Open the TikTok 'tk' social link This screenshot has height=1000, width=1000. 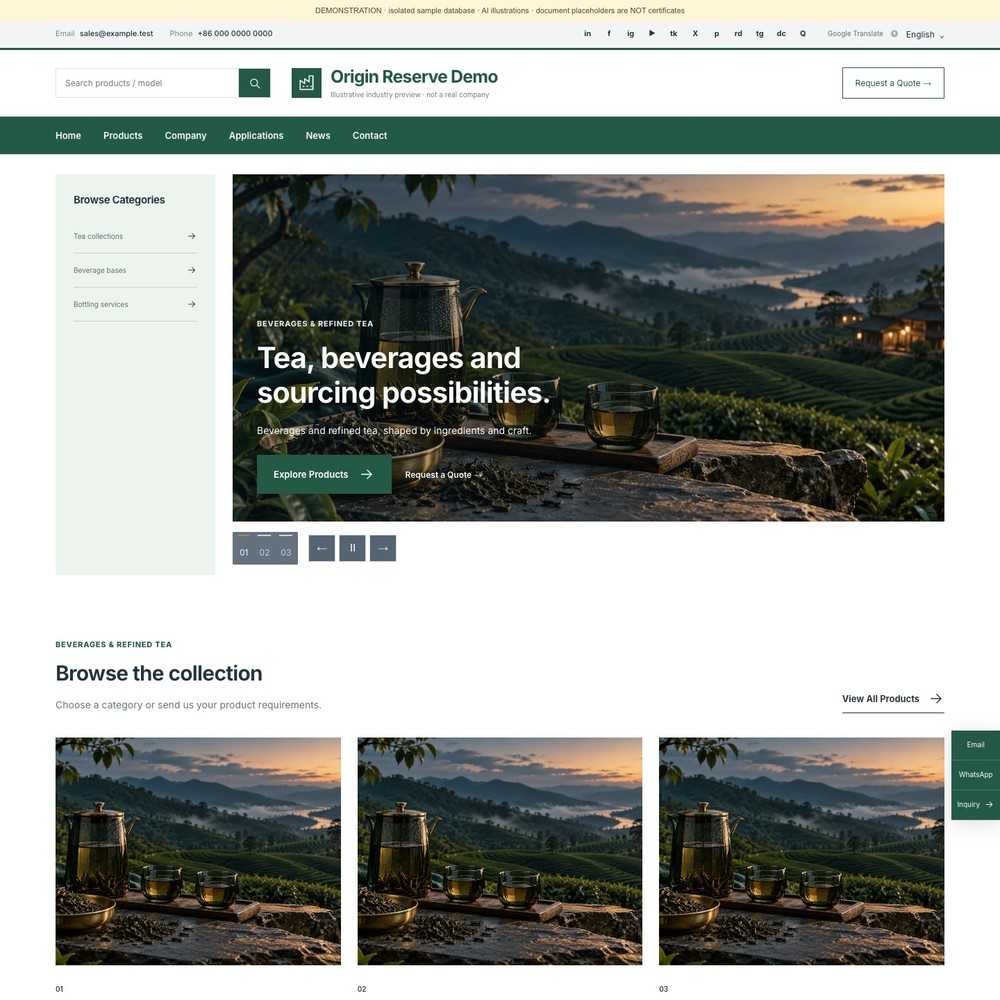coord(673,34)
